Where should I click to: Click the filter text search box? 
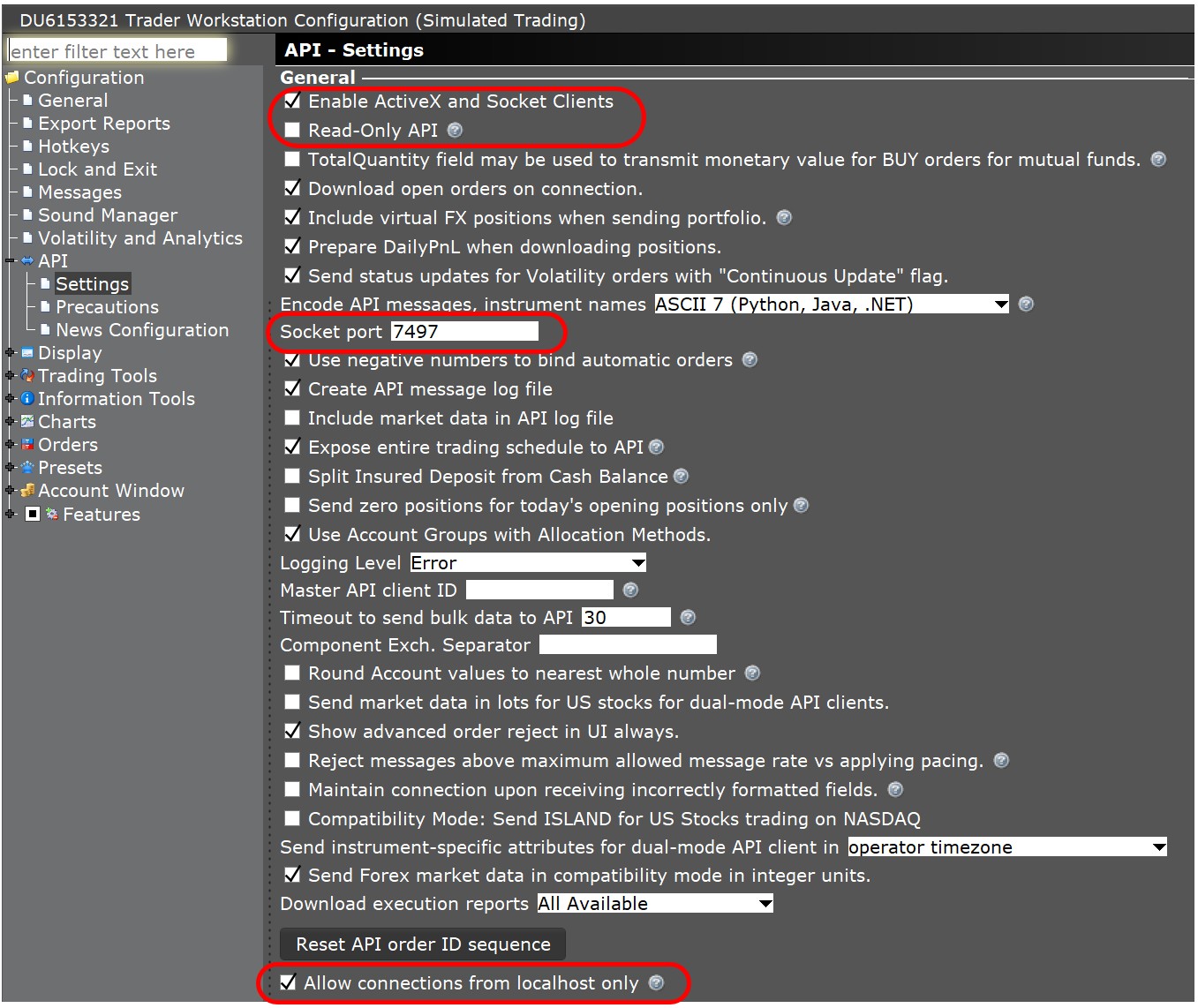(117, 51)
